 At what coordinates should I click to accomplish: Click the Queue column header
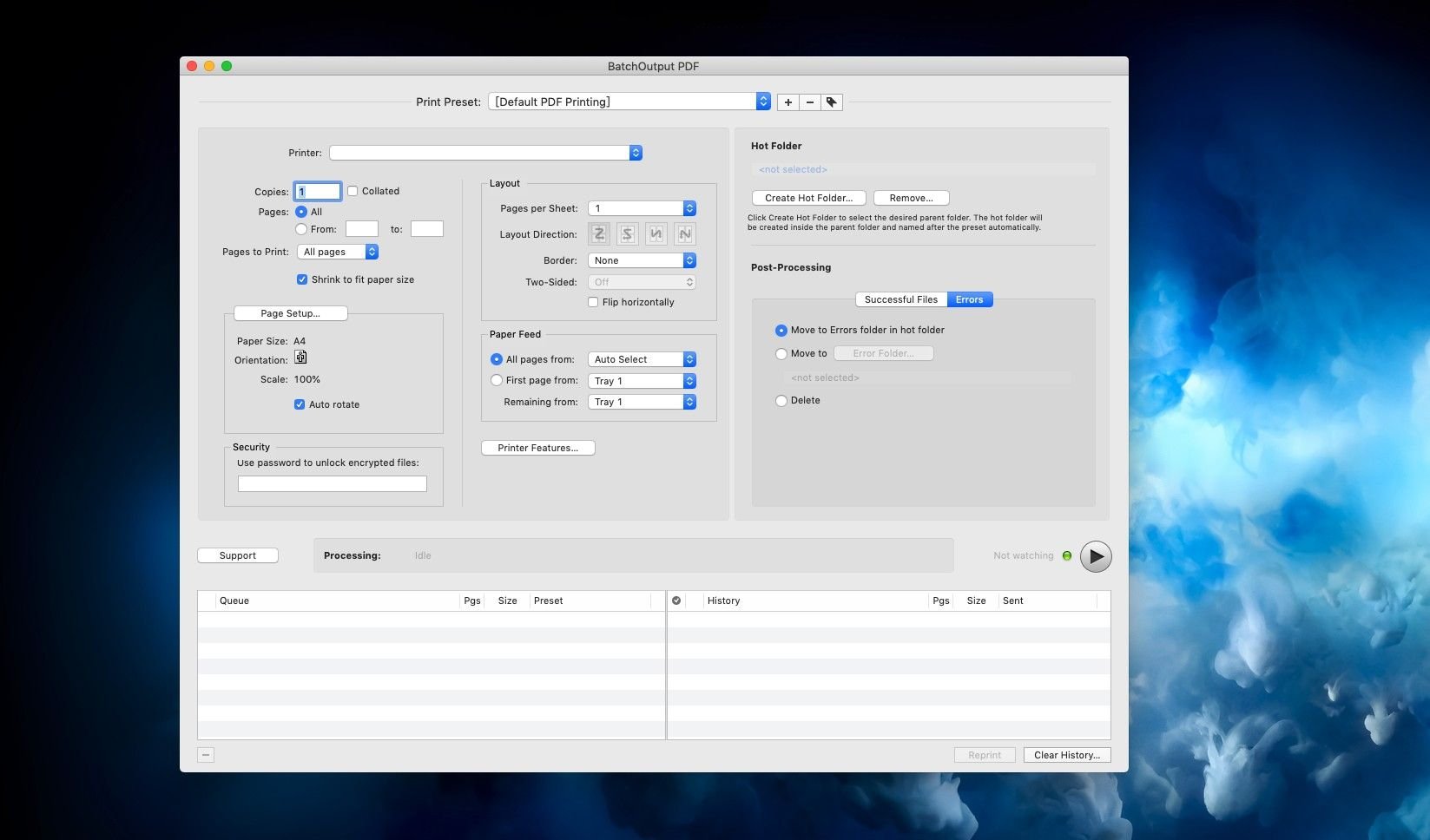click(338, 600)
